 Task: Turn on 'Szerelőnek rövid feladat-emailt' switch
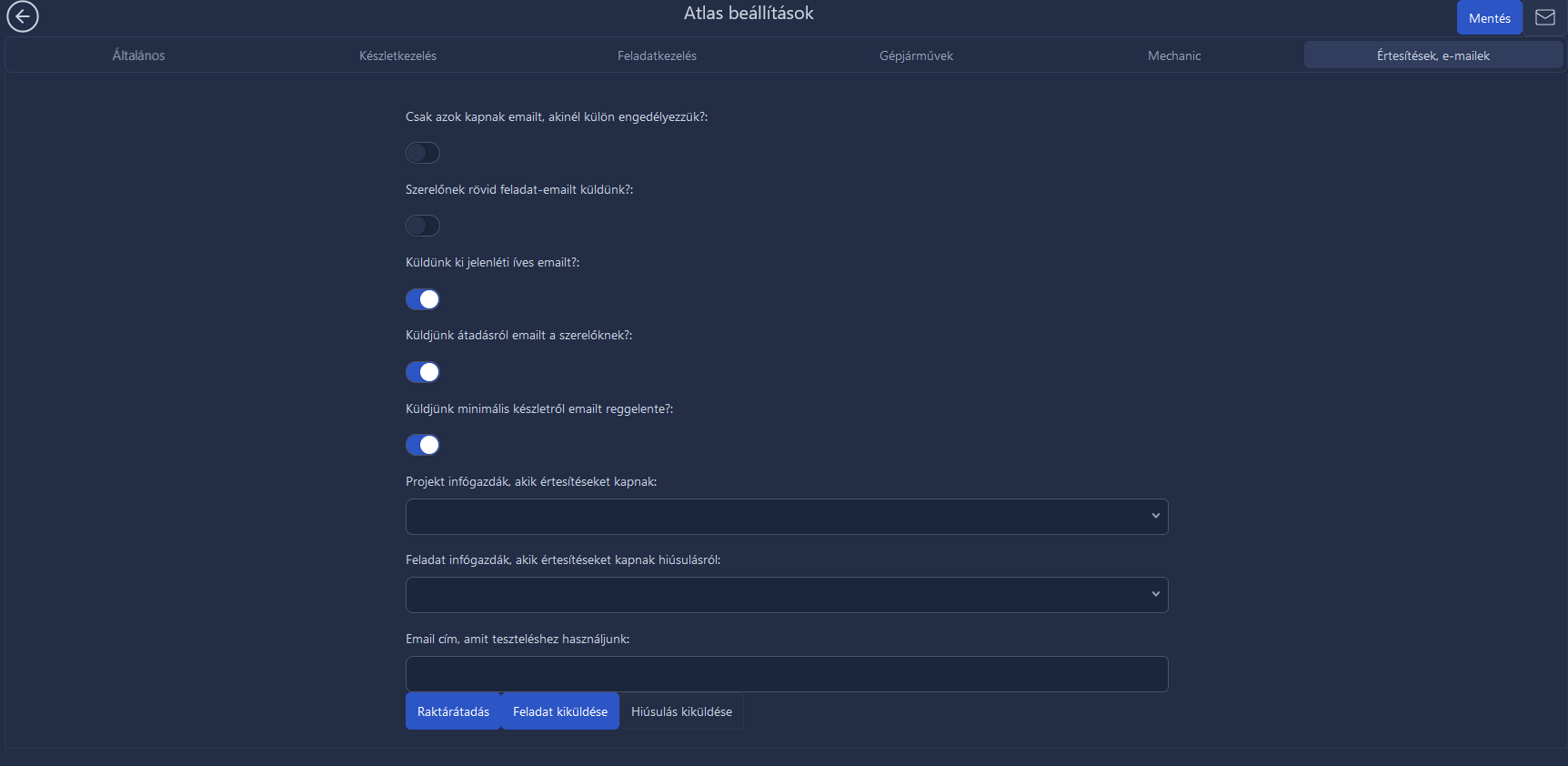423,226
